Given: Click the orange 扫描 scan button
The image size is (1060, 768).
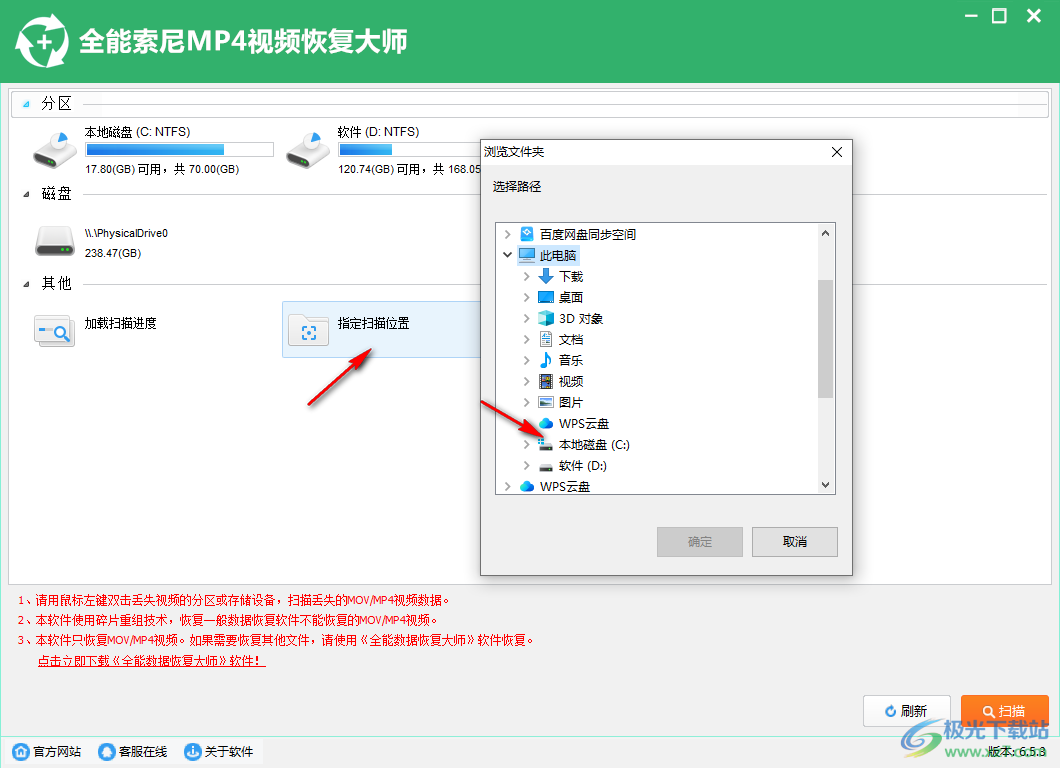Looking at the screenshot, I should coord(1005,711).
